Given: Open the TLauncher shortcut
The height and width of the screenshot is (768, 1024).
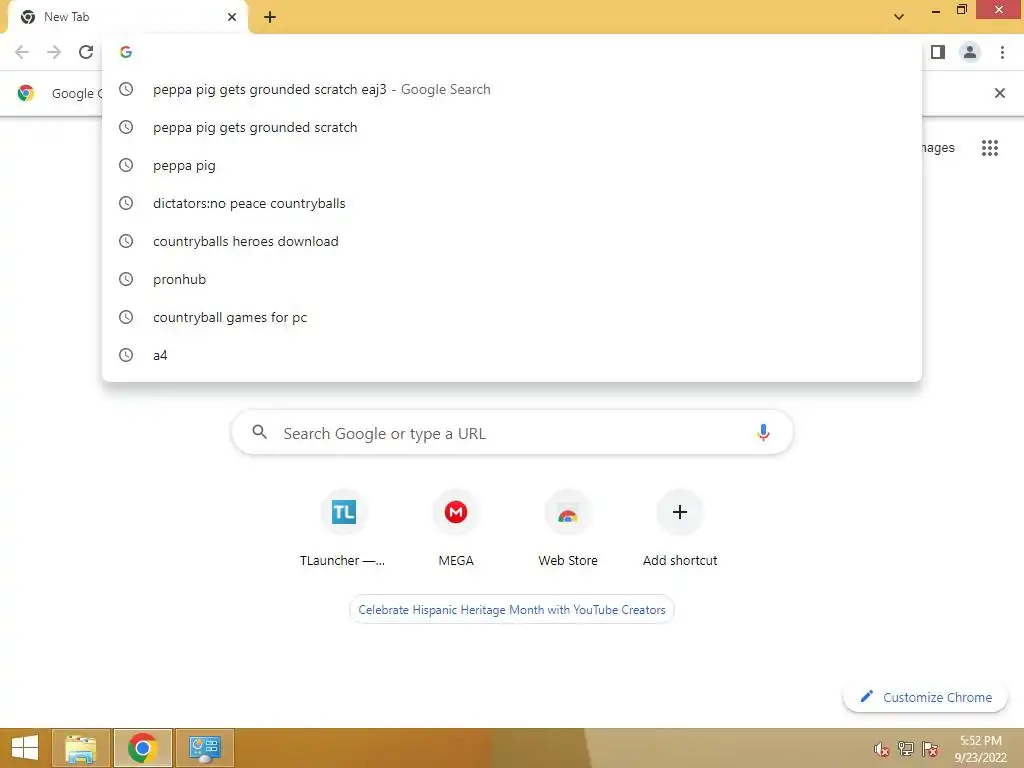Looking at the screenshot, I should [344, 528].
